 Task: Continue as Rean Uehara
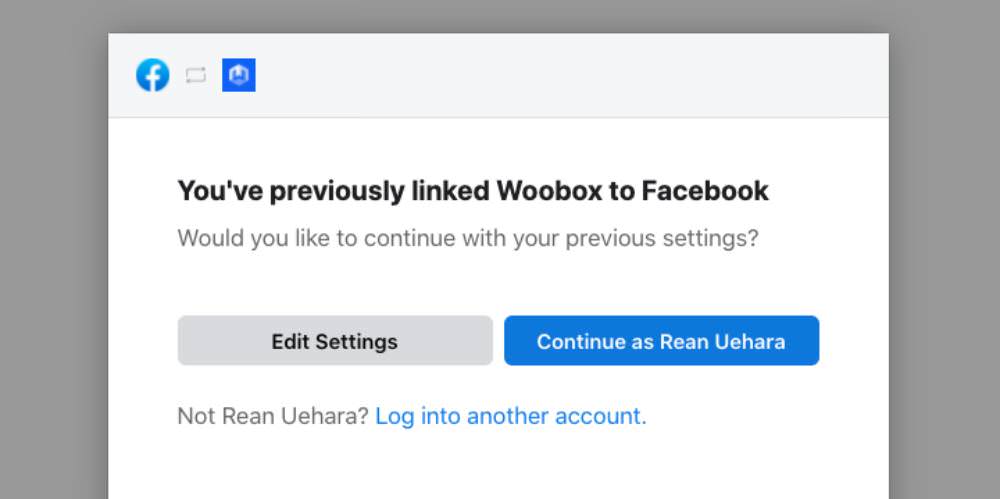click(x=661, y=341)
